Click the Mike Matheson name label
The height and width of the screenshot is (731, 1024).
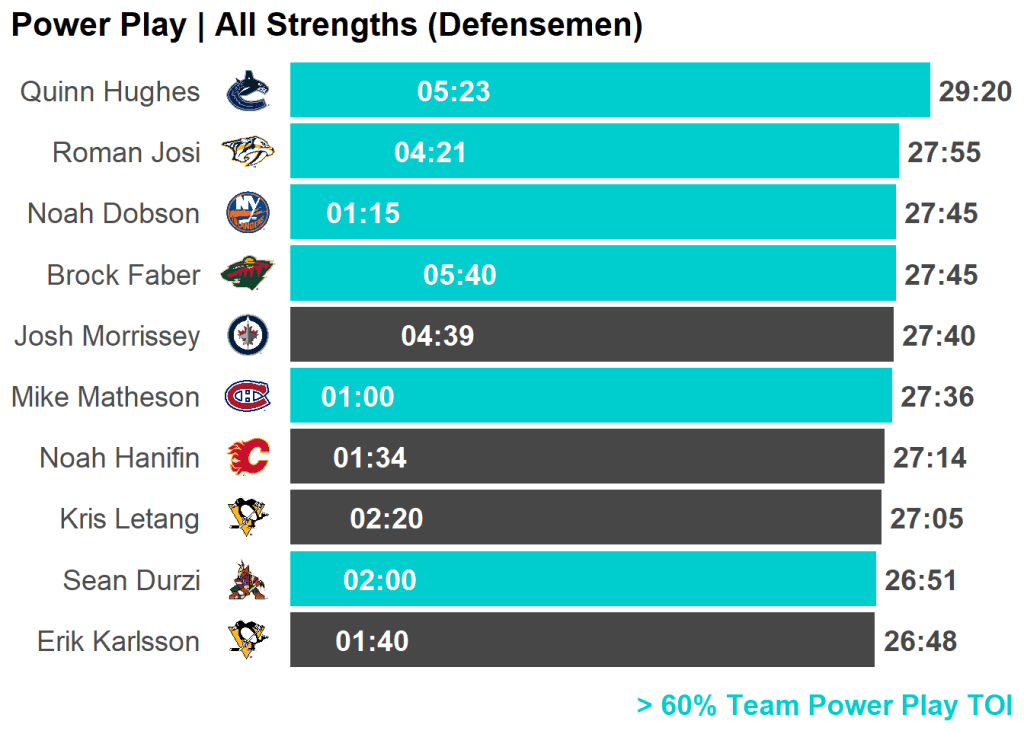tap(105, 397)
